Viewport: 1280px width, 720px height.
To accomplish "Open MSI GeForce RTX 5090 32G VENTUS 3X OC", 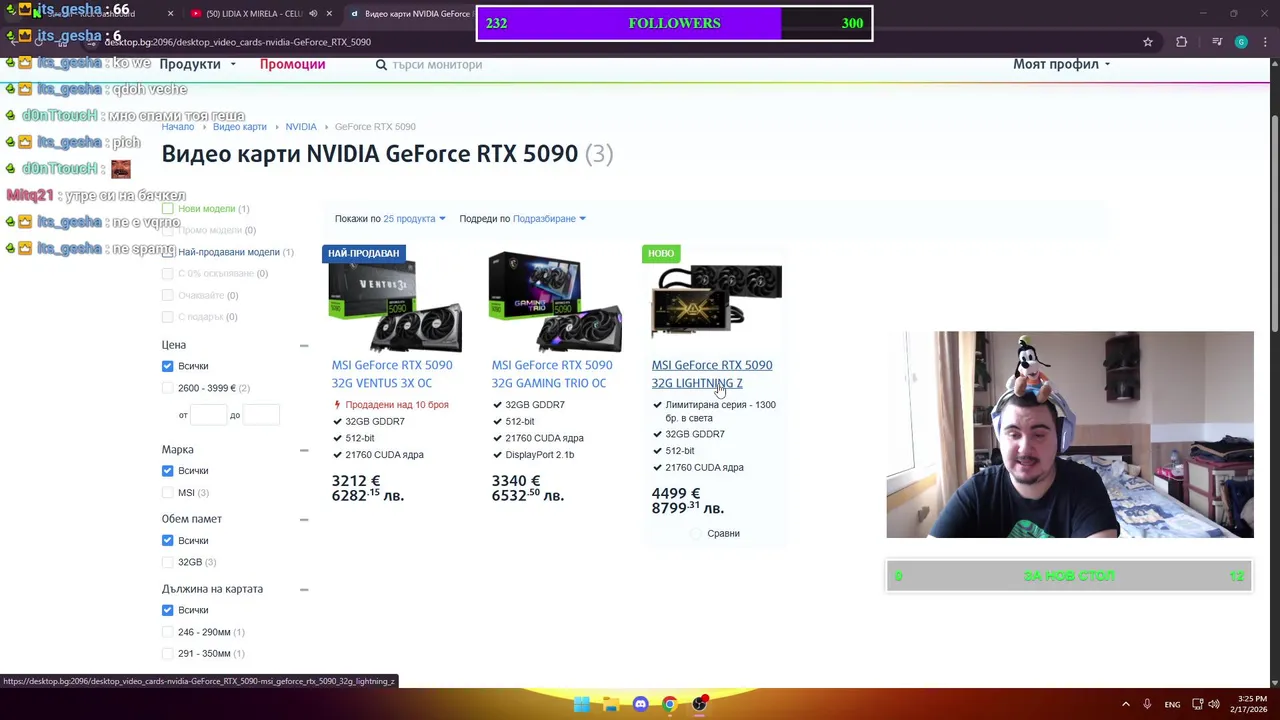I will (x=392, y=374).
